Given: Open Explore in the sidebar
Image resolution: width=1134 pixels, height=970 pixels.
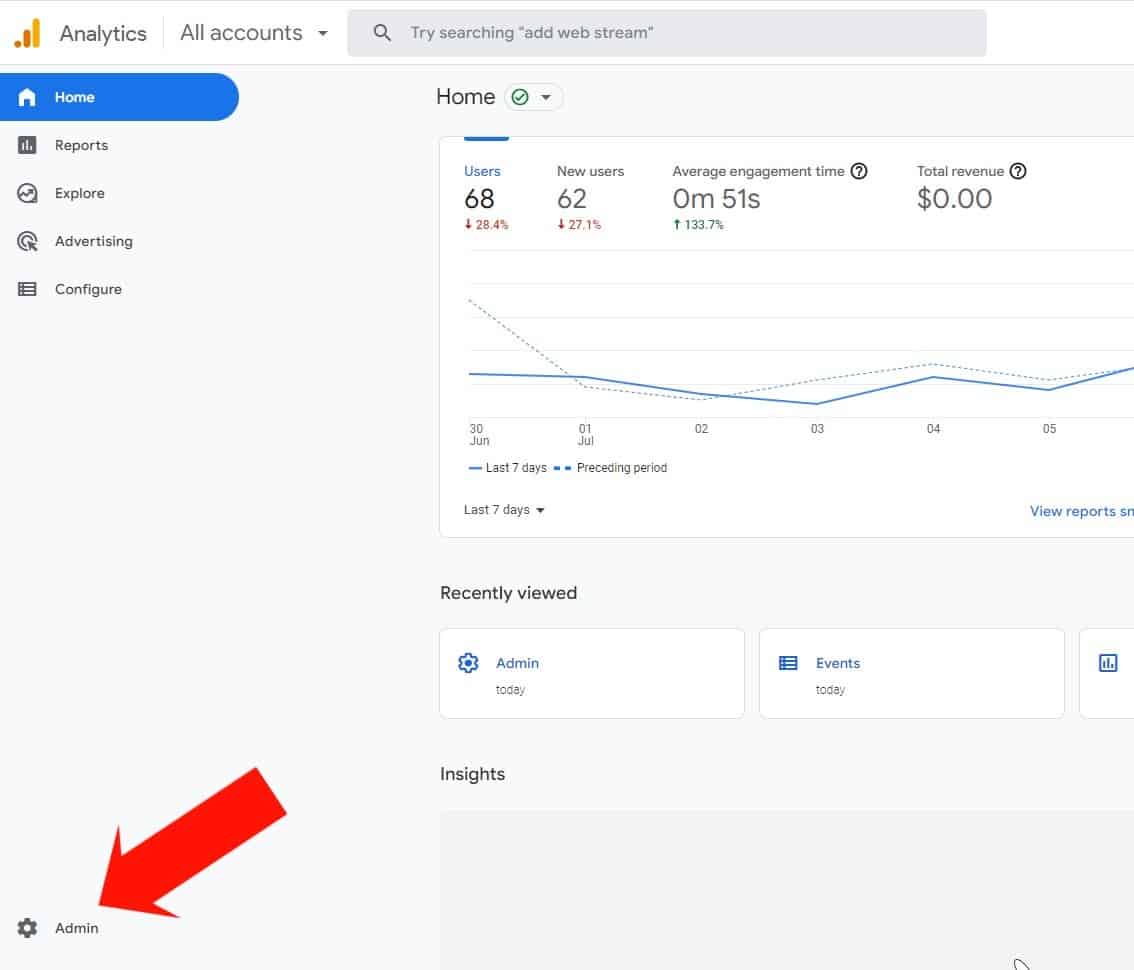Looking at the screenshot, I should (80, 193).
